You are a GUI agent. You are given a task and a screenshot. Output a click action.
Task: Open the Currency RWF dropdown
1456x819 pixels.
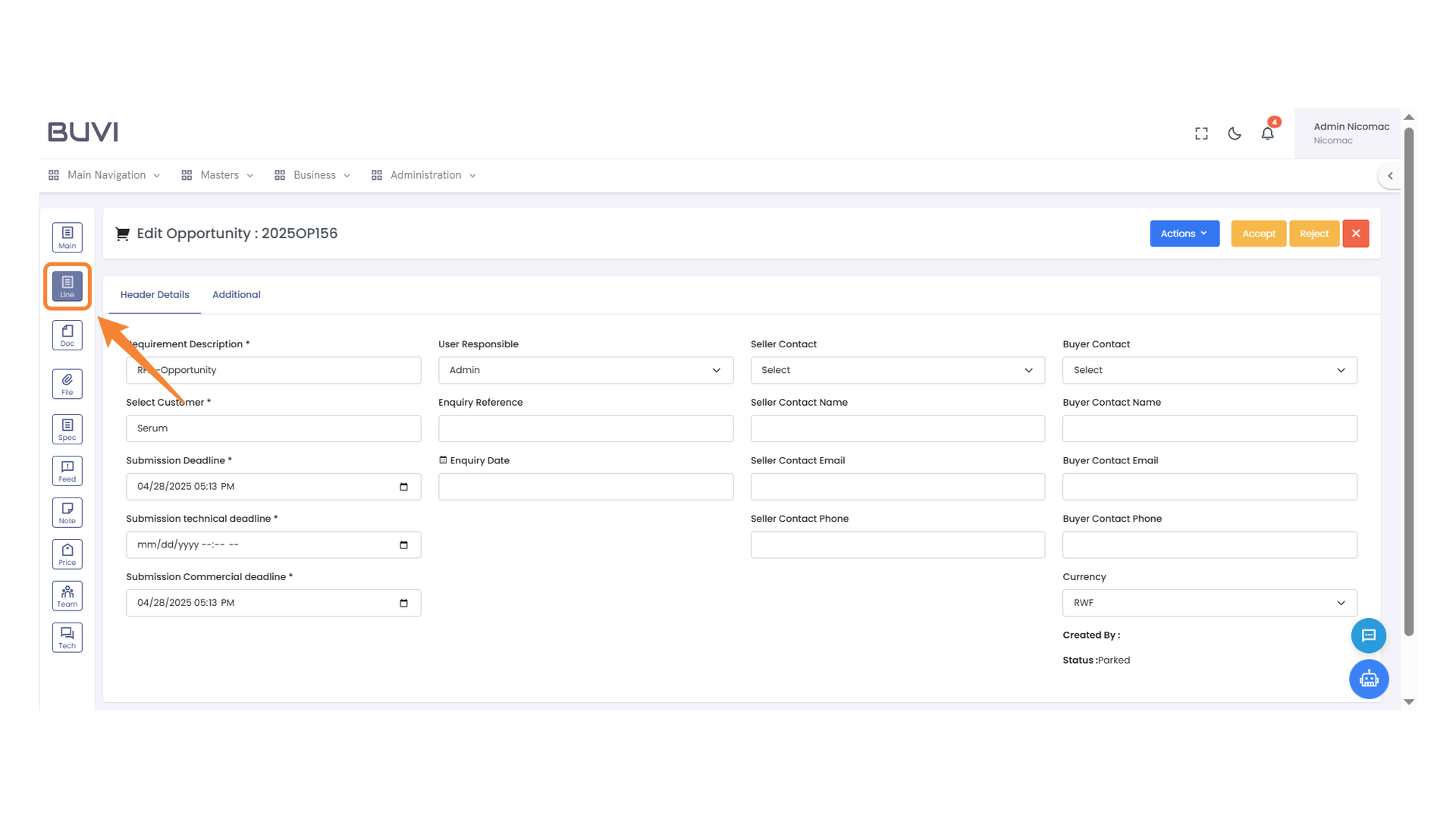(1210, 603)
